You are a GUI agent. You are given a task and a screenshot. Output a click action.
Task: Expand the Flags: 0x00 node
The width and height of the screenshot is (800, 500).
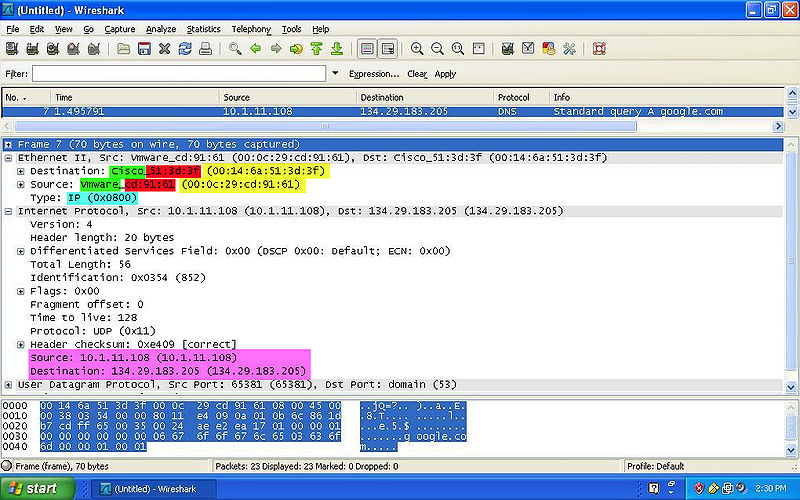tap(20, 291)
